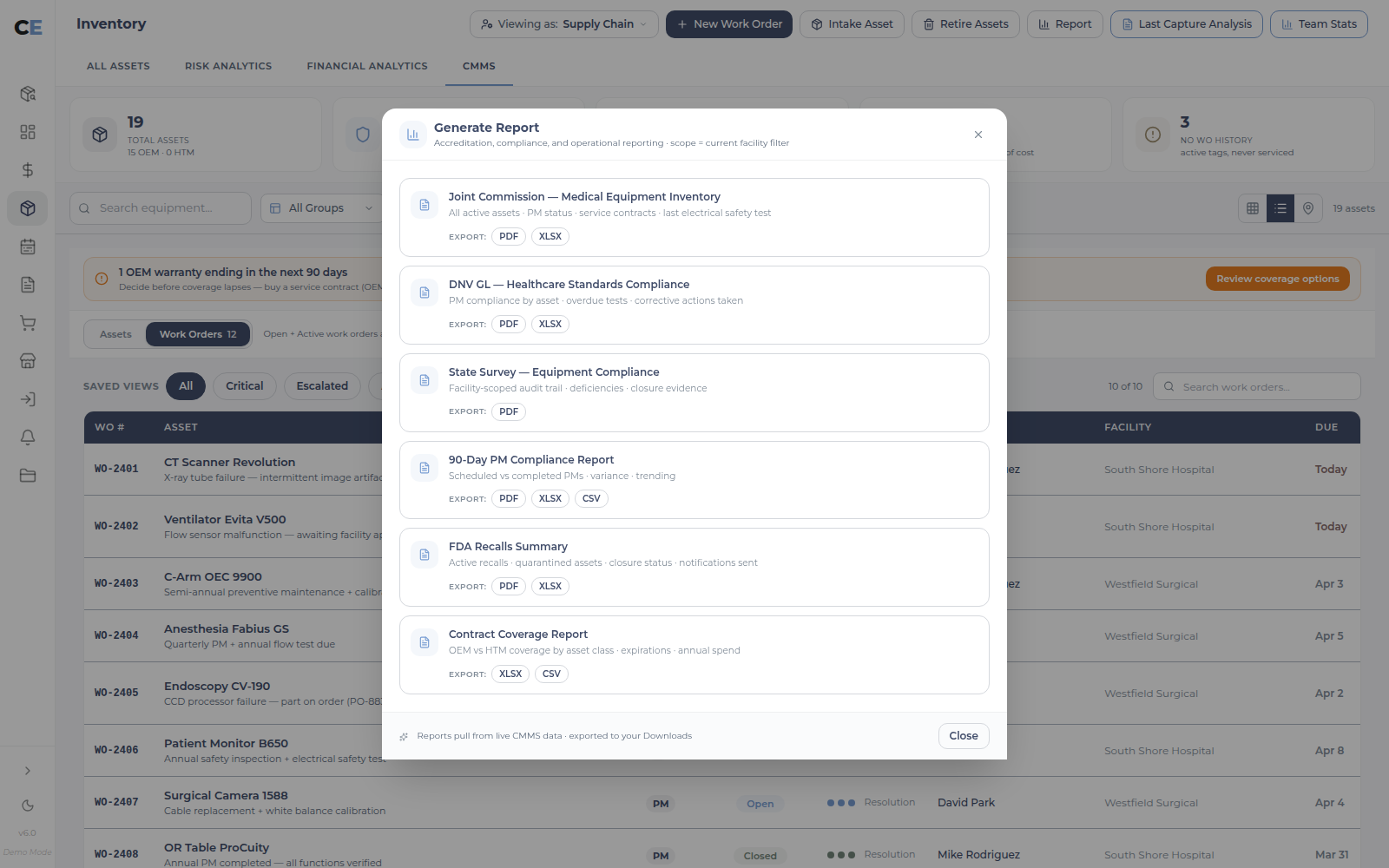Open the Viewing as Supply Chain dropdown
The width and height of the screenshot is (1389, 868).
(564, 24)
